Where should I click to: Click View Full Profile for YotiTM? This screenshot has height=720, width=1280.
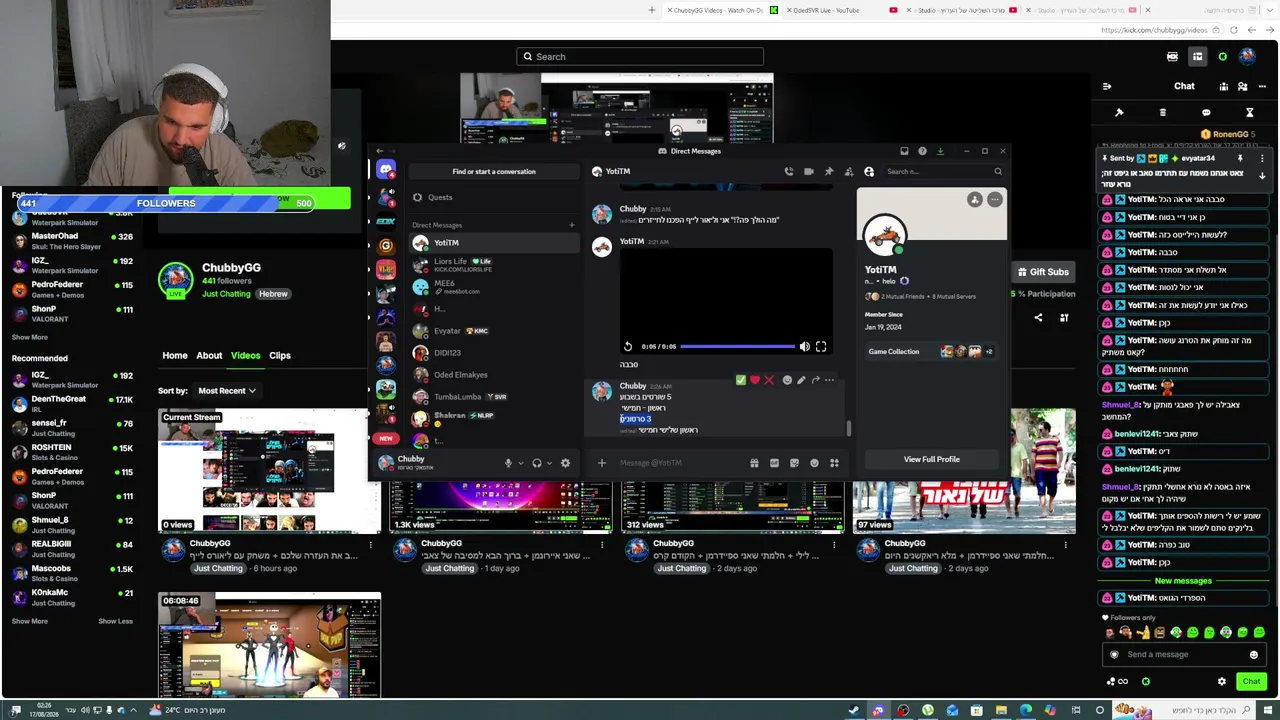(x=932, y=460)
